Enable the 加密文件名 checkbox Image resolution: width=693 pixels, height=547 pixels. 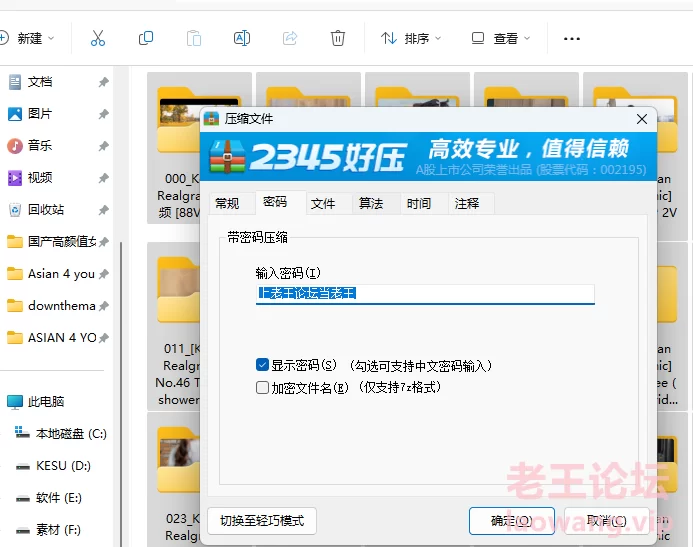(262, 387)
